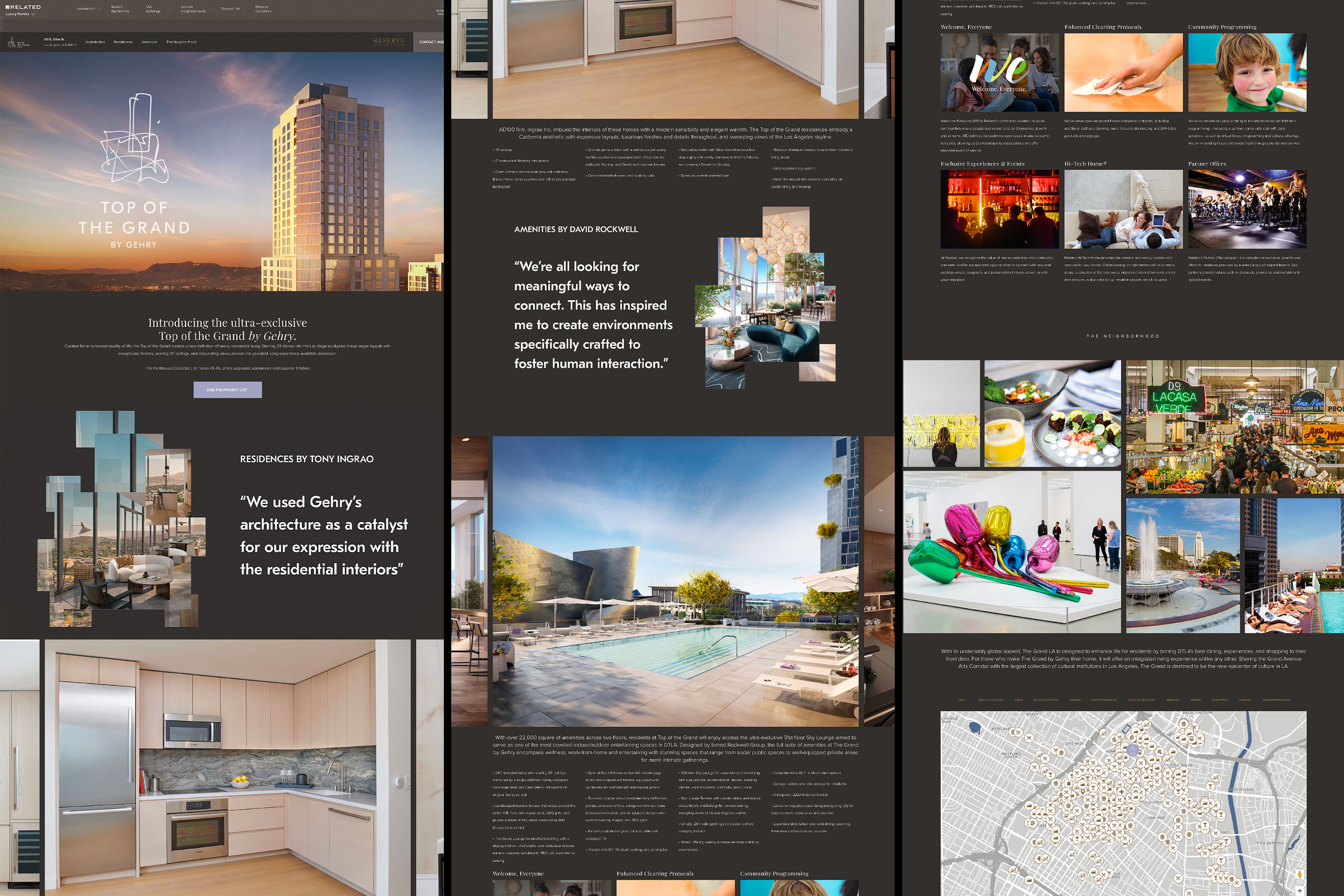Click the Reserve Collection gold logo

coord(388,42)
